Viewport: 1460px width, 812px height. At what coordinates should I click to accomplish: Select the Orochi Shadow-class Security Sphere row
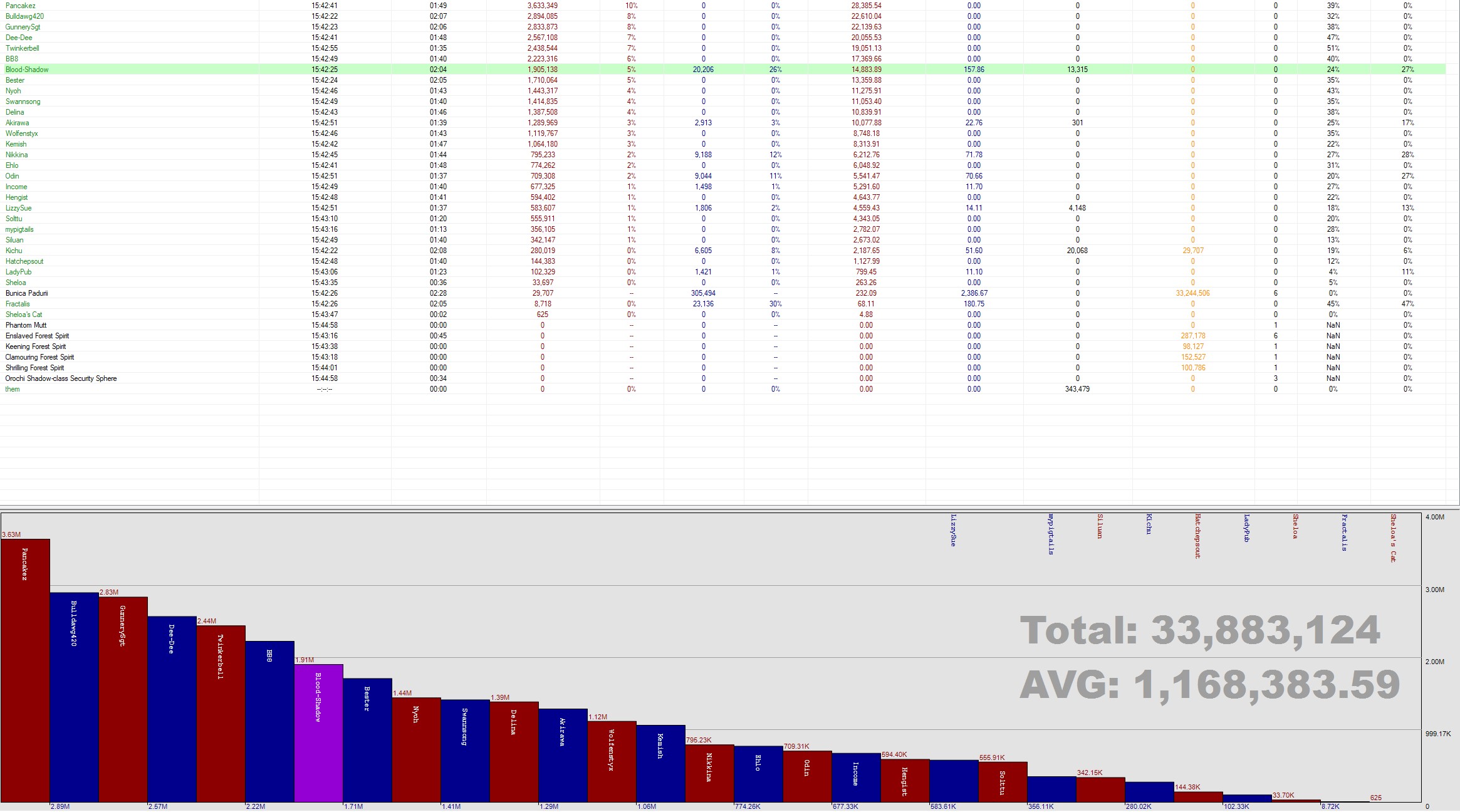pyautogui.click(x=61, y=378)
